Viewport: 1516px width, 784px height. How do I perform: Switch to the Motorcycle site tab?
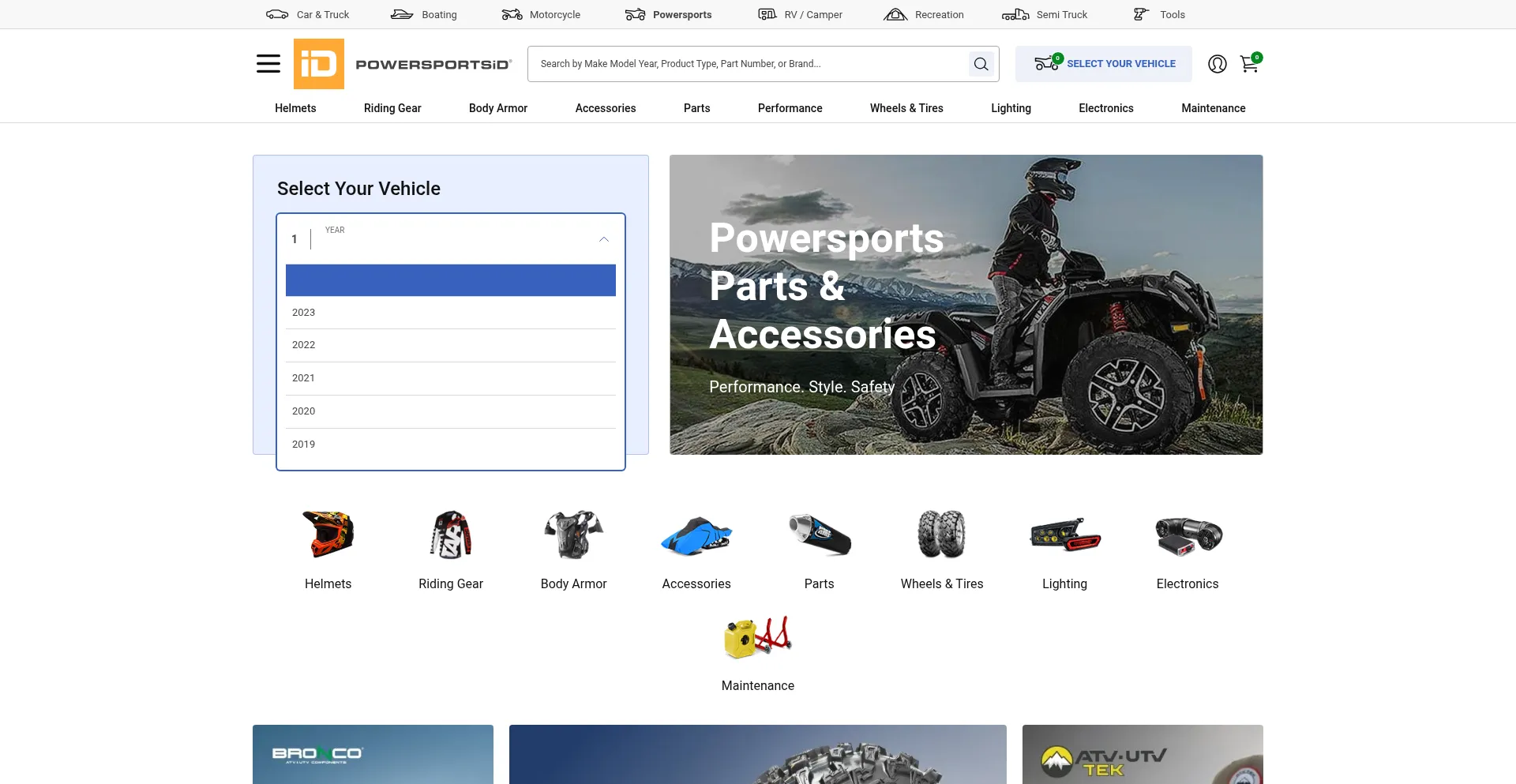(x=542, y=14)
